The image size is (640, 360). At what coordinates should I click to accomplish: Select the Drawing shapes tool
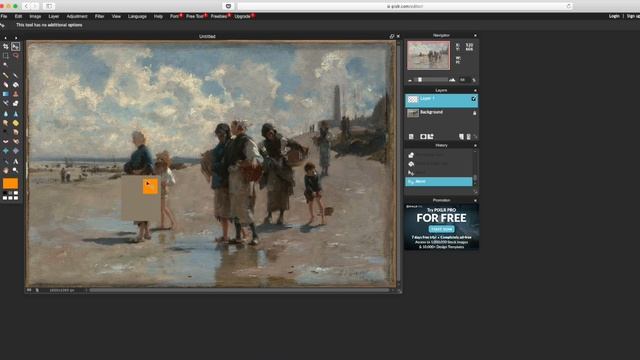click(x=16, y=104)
